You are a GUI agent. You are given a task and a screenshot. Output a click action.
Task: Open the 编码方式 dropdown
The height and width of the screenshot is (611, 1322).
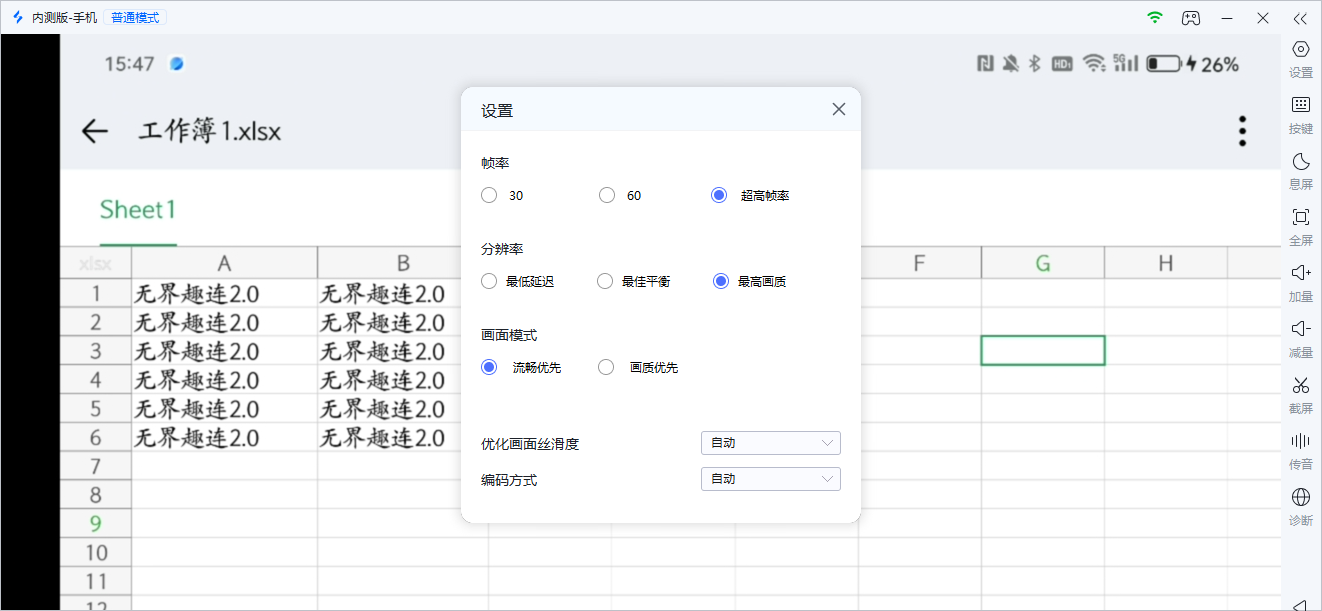[770, 479]
